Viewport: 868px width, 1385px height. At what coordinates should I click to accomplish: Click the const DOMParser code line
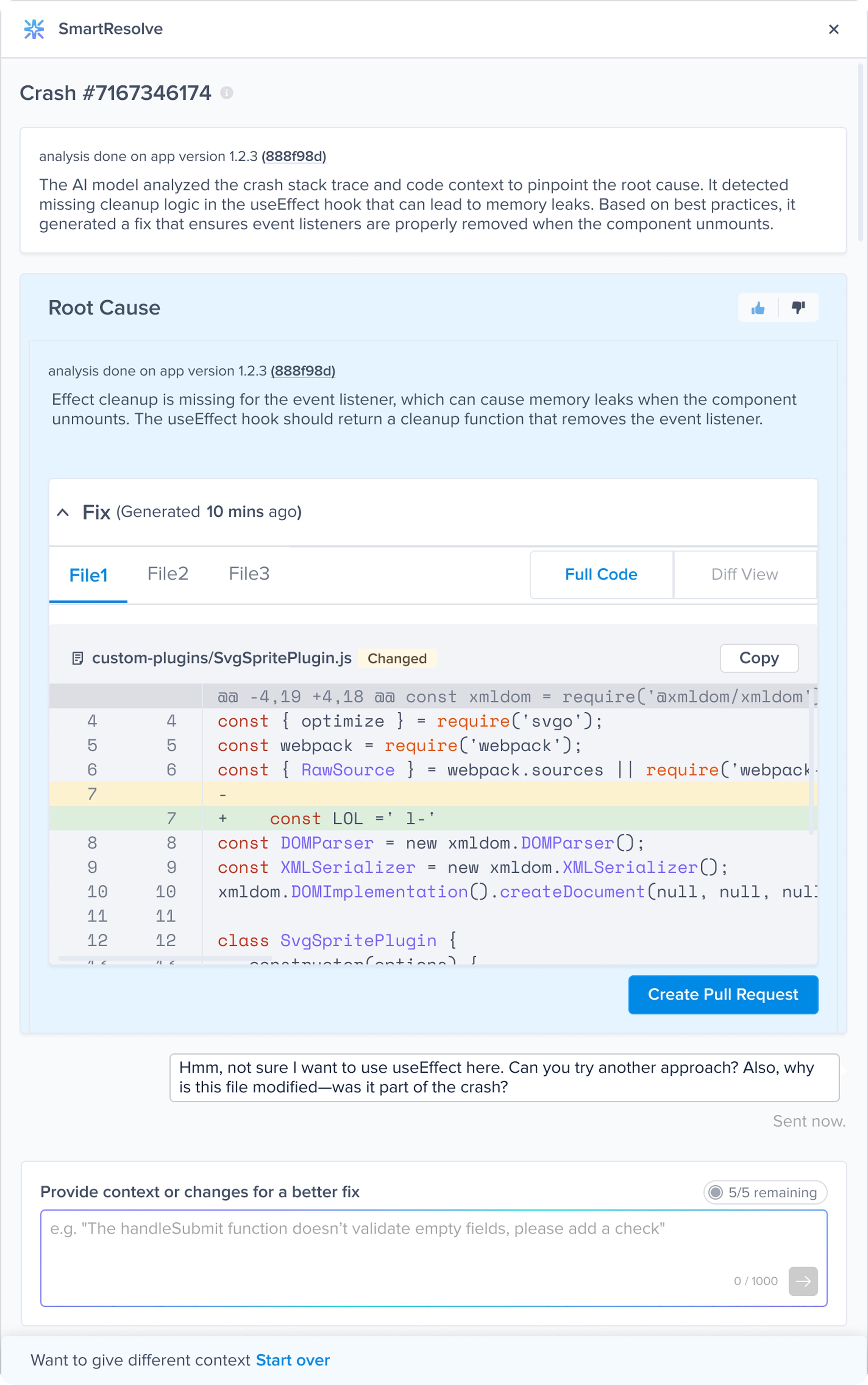click(433, 843)
